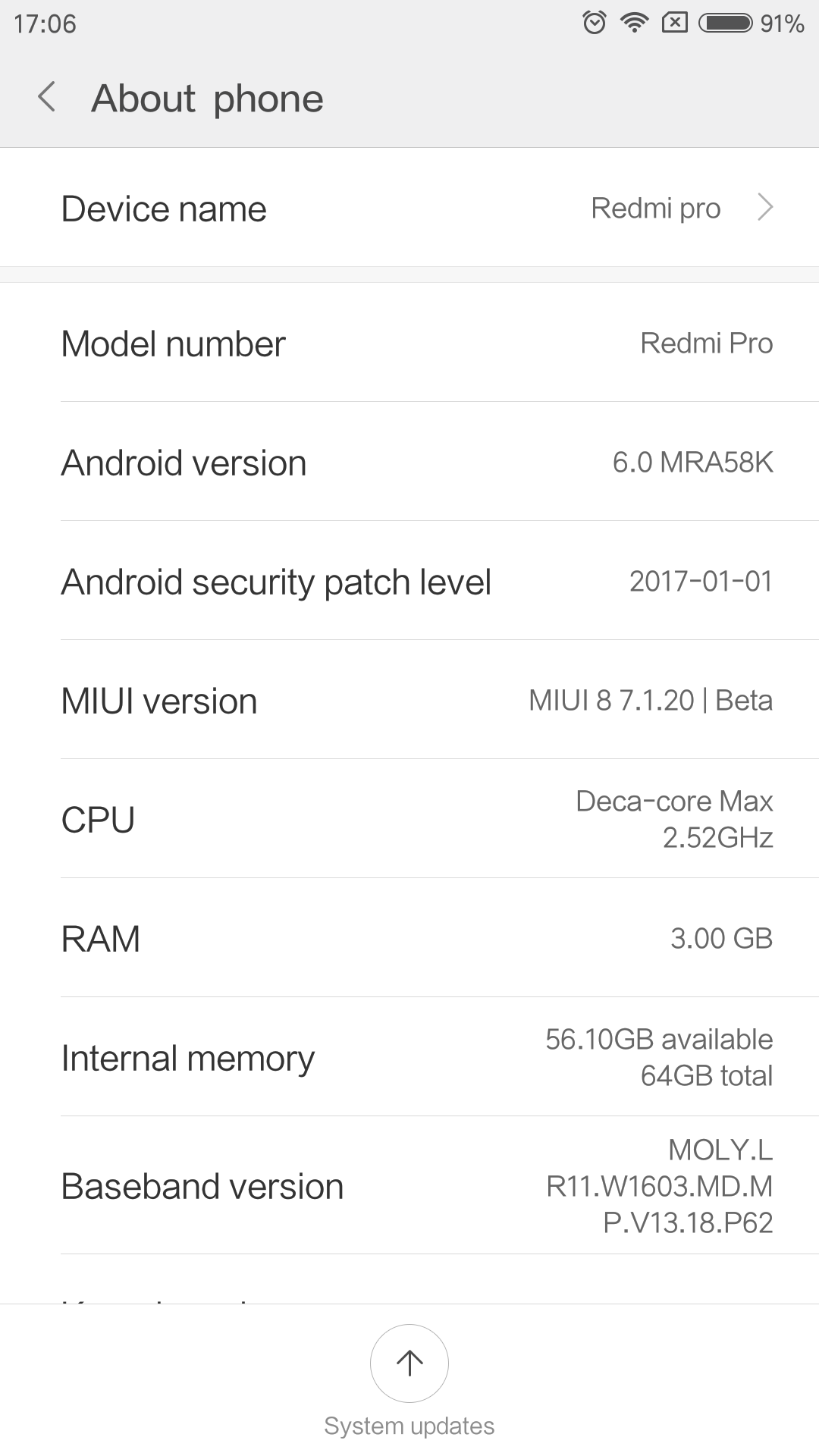
Task: Tap the RAM 3.00 GB row
Action: pyautogui.click(x=409, y=939)
